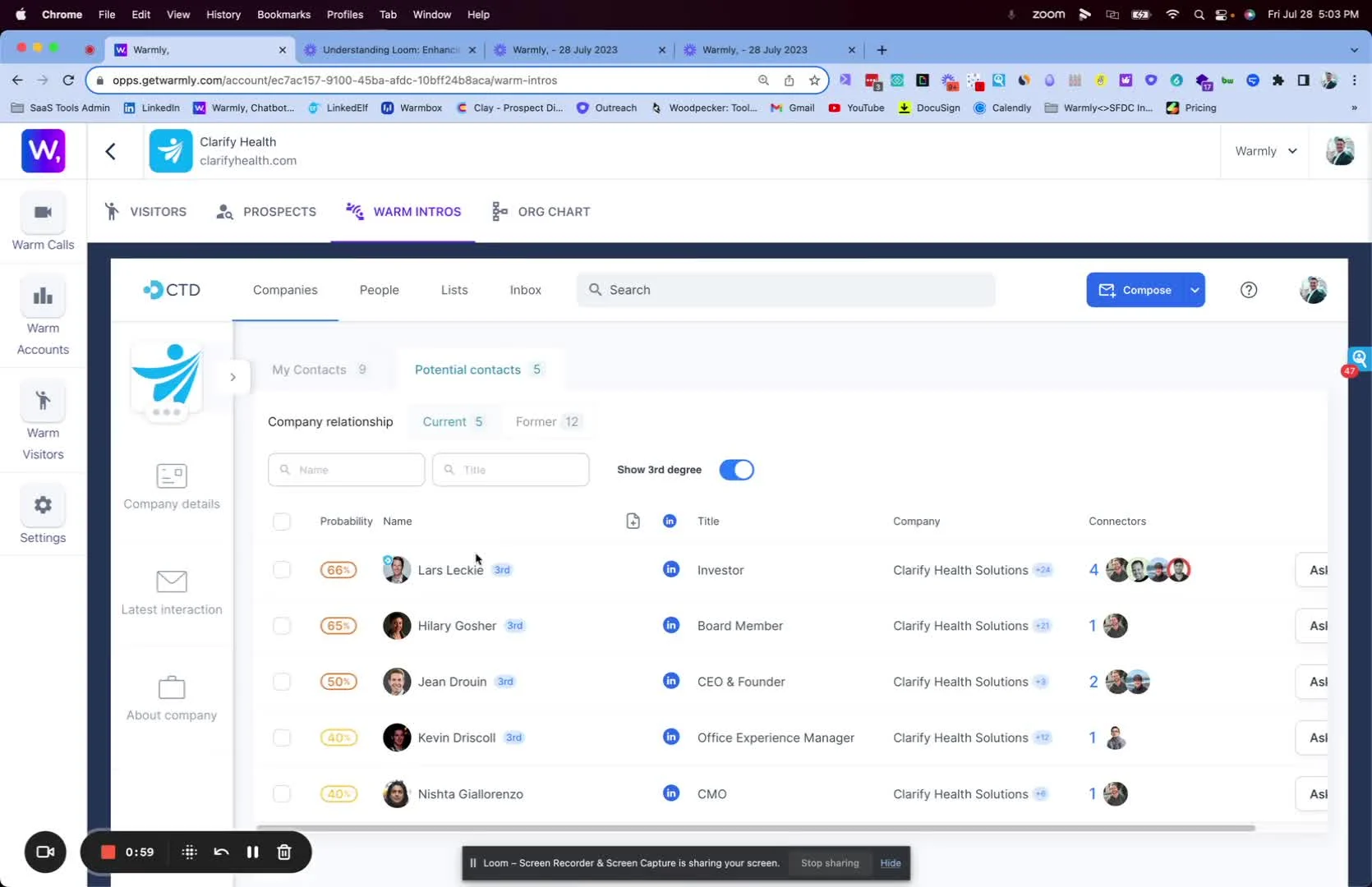Viewport: 1372px width, 887px height.
Task: Open Warm Calls in the sidebar
Action: (43, 223)
